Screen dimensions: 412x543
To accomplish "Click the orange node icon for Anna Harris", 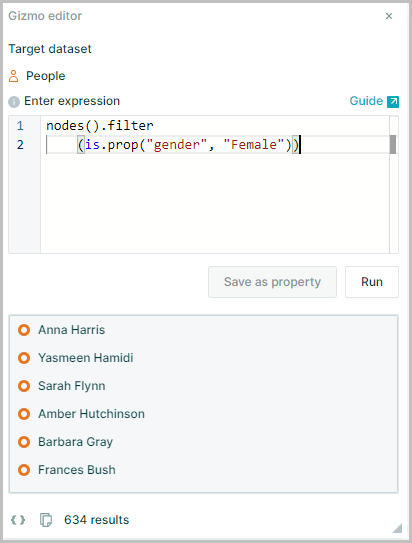I will (24, 330).
